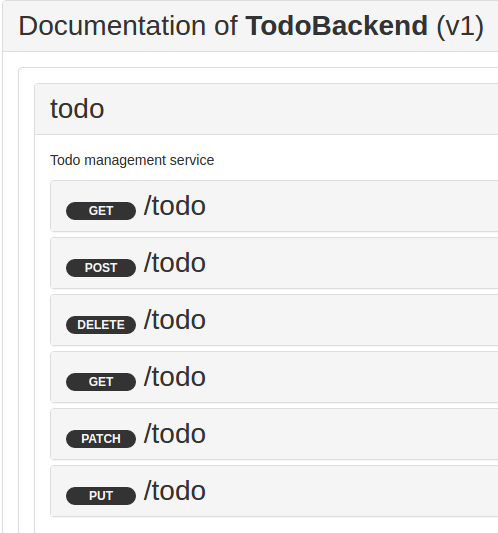The width and height of the screenshot is (498, 533).
Task: Open the /todo path next to PATCH
Action: click(175, 434)
